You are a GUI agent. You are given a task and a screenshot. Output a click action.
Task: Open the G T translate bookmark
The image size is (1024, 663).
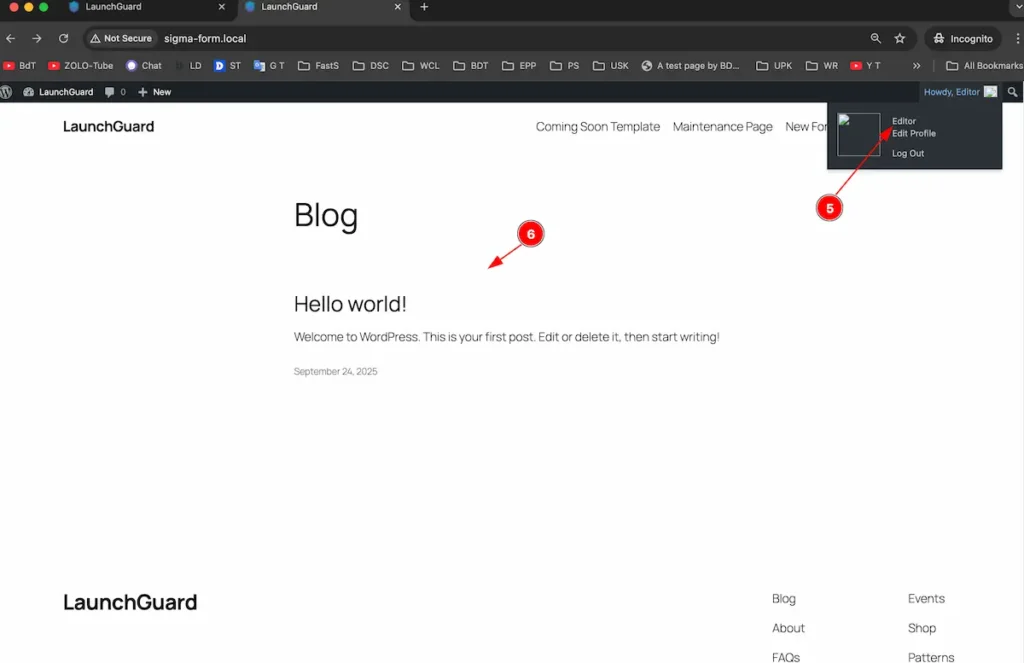coord(269,65)
